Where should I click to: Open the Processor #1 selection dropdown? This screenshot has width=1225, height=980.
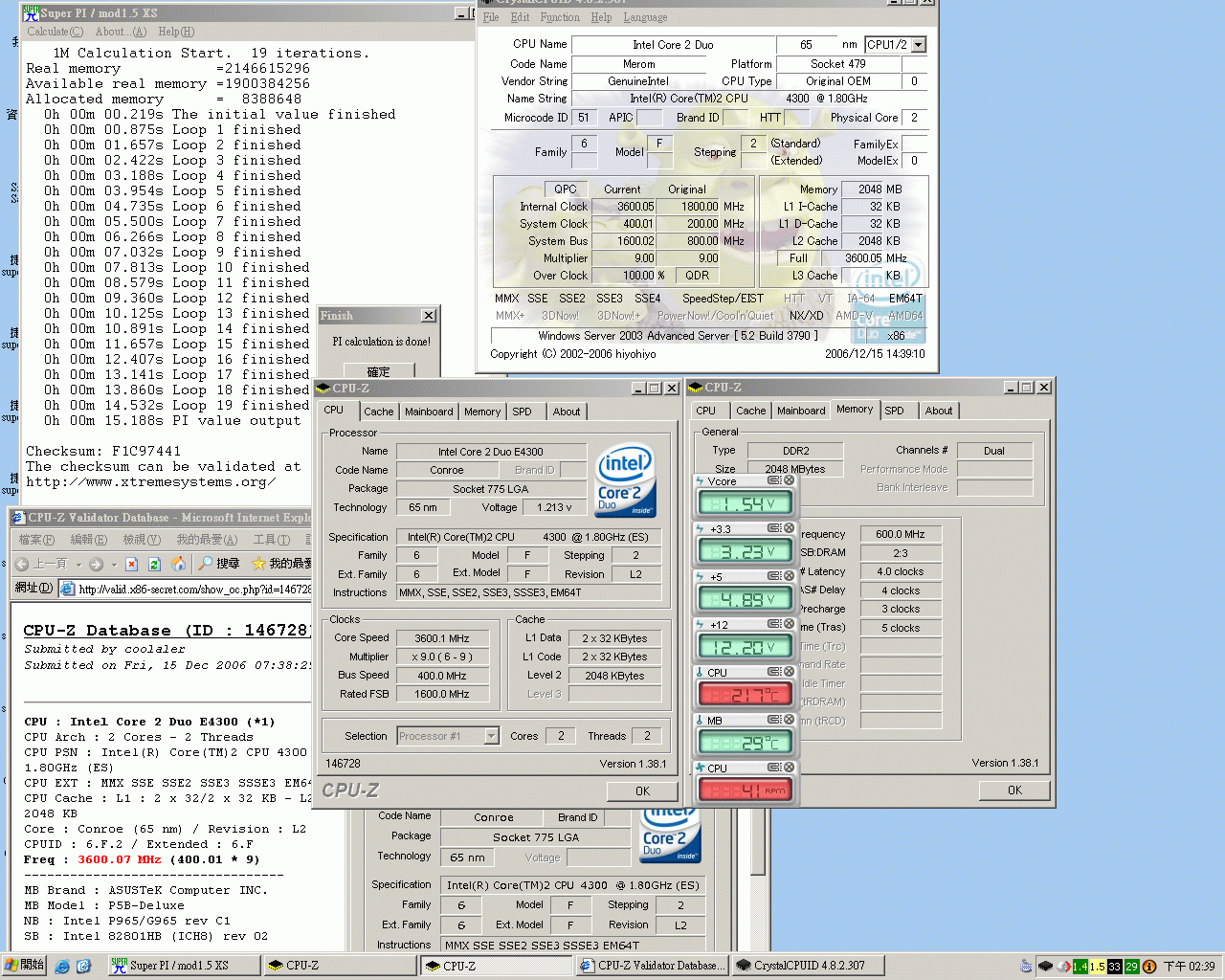click(491, 736)
